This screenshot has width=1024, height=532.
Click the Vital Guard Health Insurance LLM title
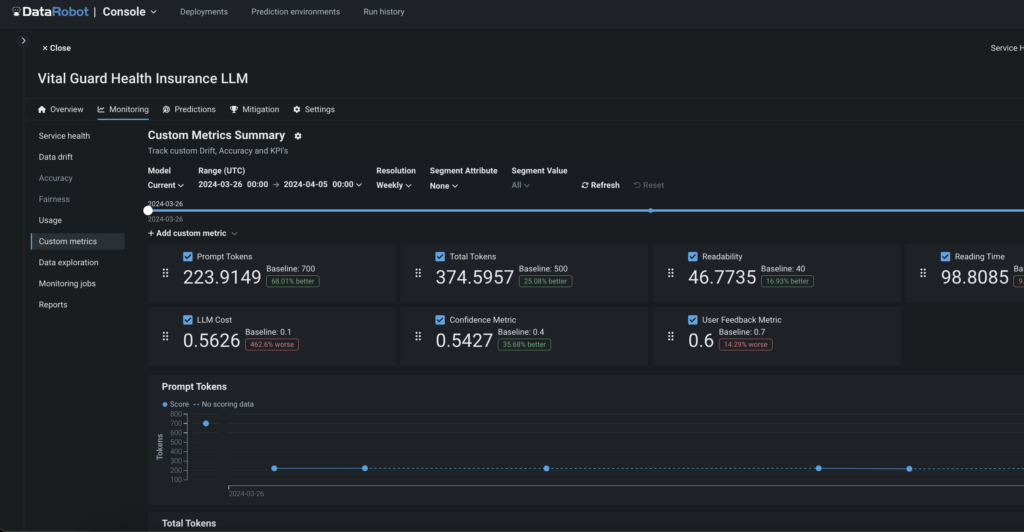[143, 78]
